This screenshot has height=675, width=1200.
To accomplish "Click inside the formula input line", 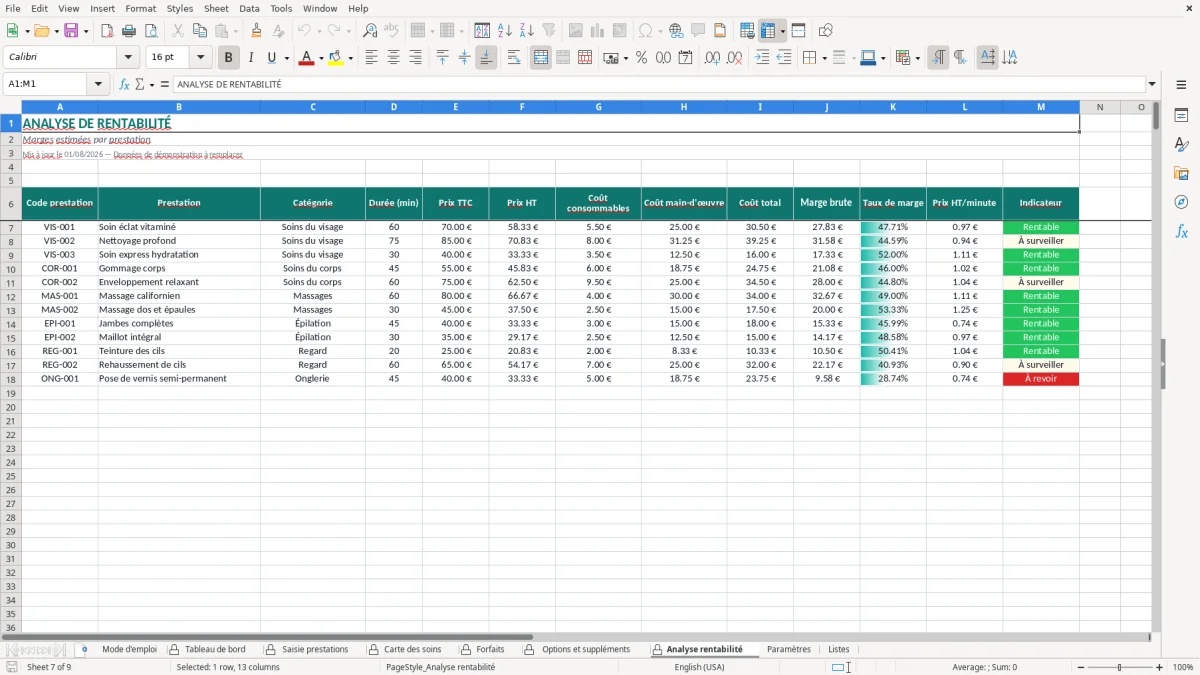I will [x=658, y=85].
